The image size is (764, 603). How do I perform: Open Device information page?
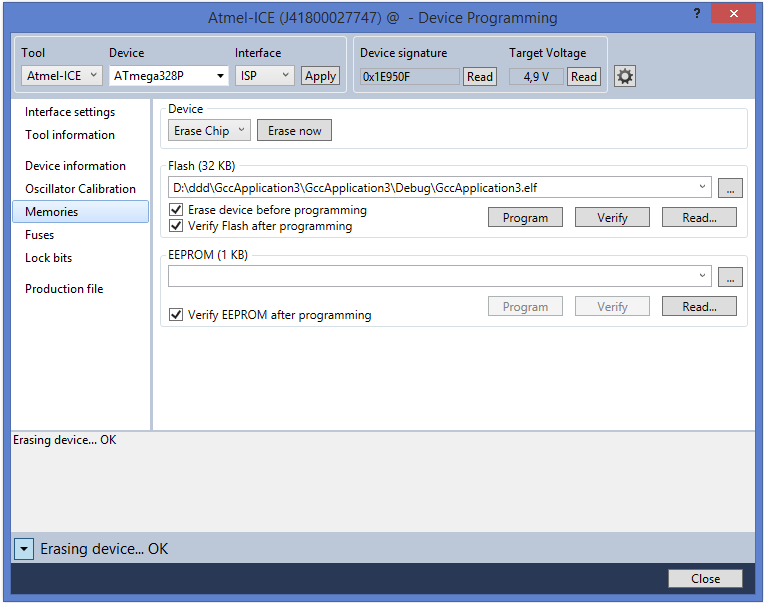[x=76, y=166]
